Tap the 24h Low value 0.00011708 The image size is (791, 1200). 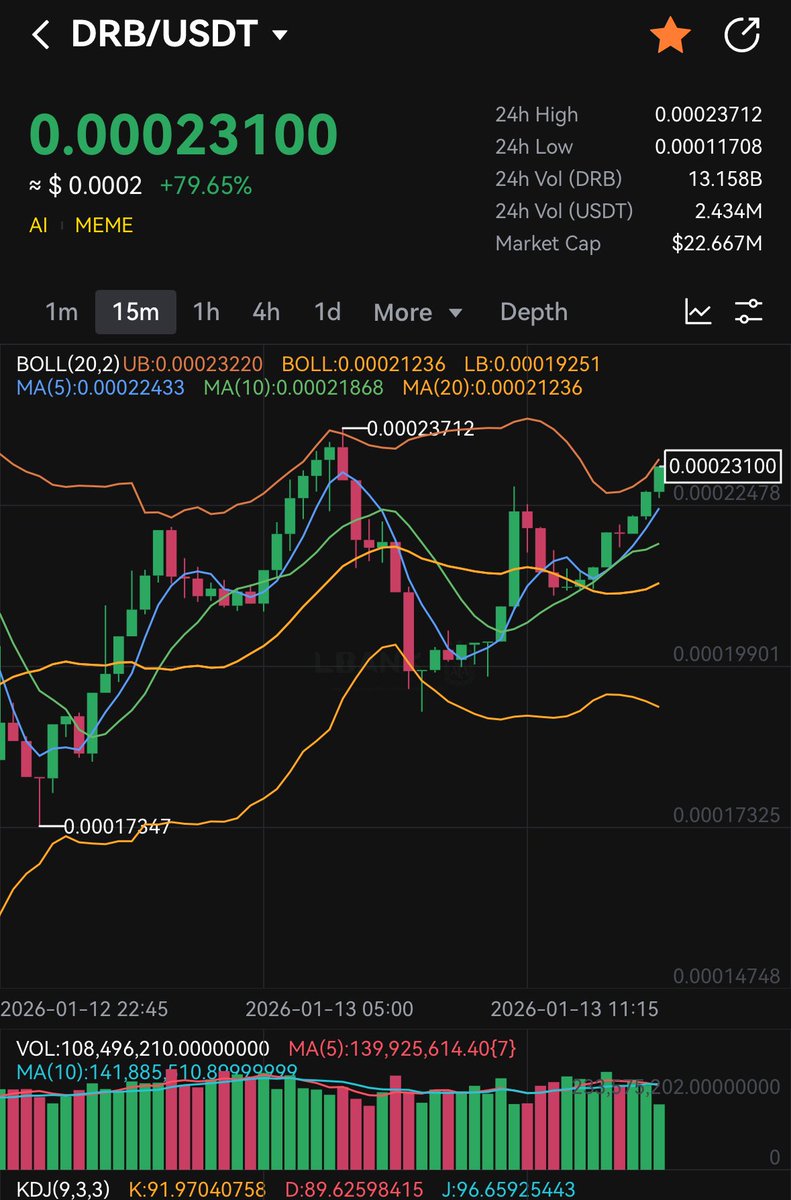coord(708,146)
